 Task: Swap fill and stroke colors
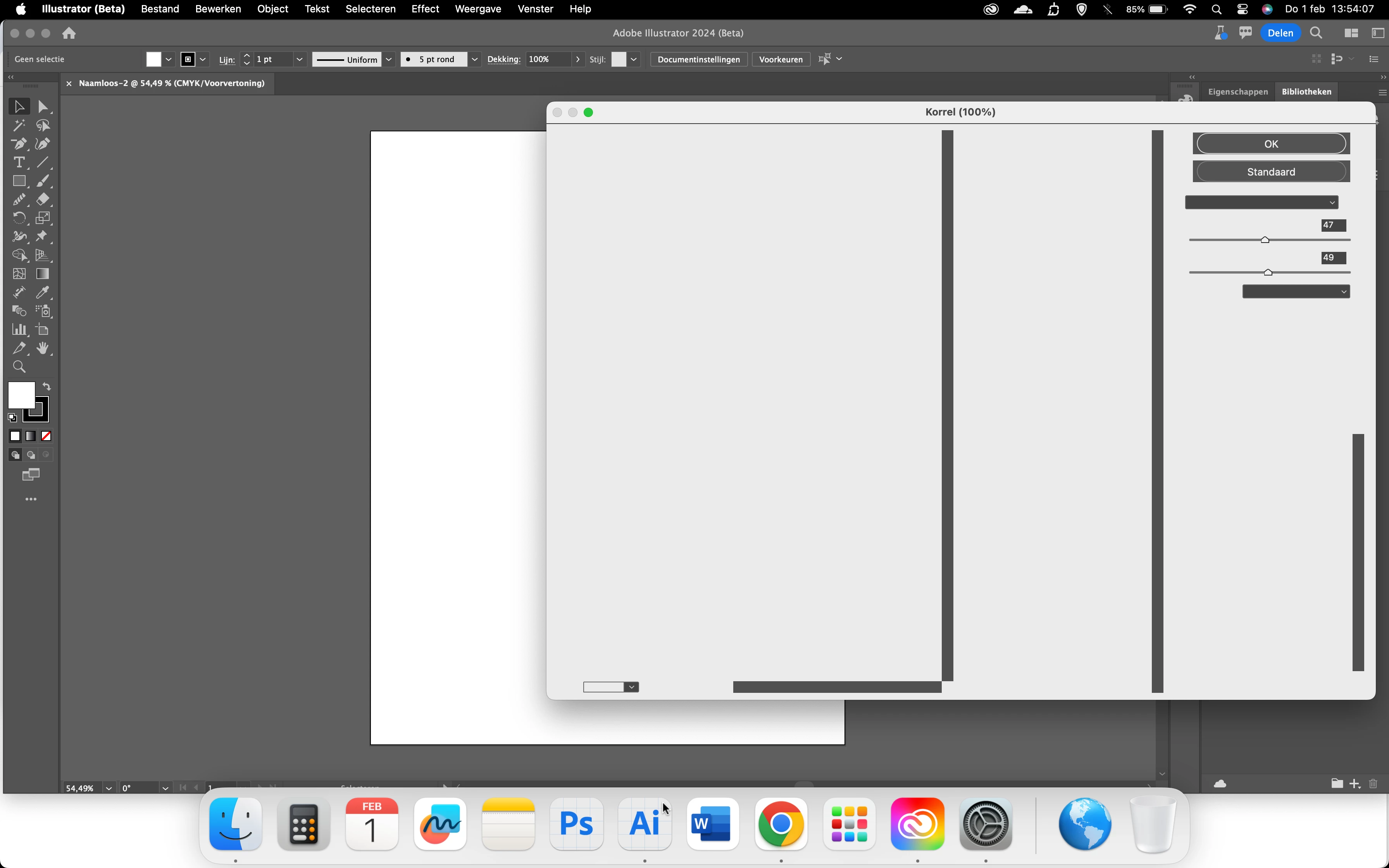[47, 386]
